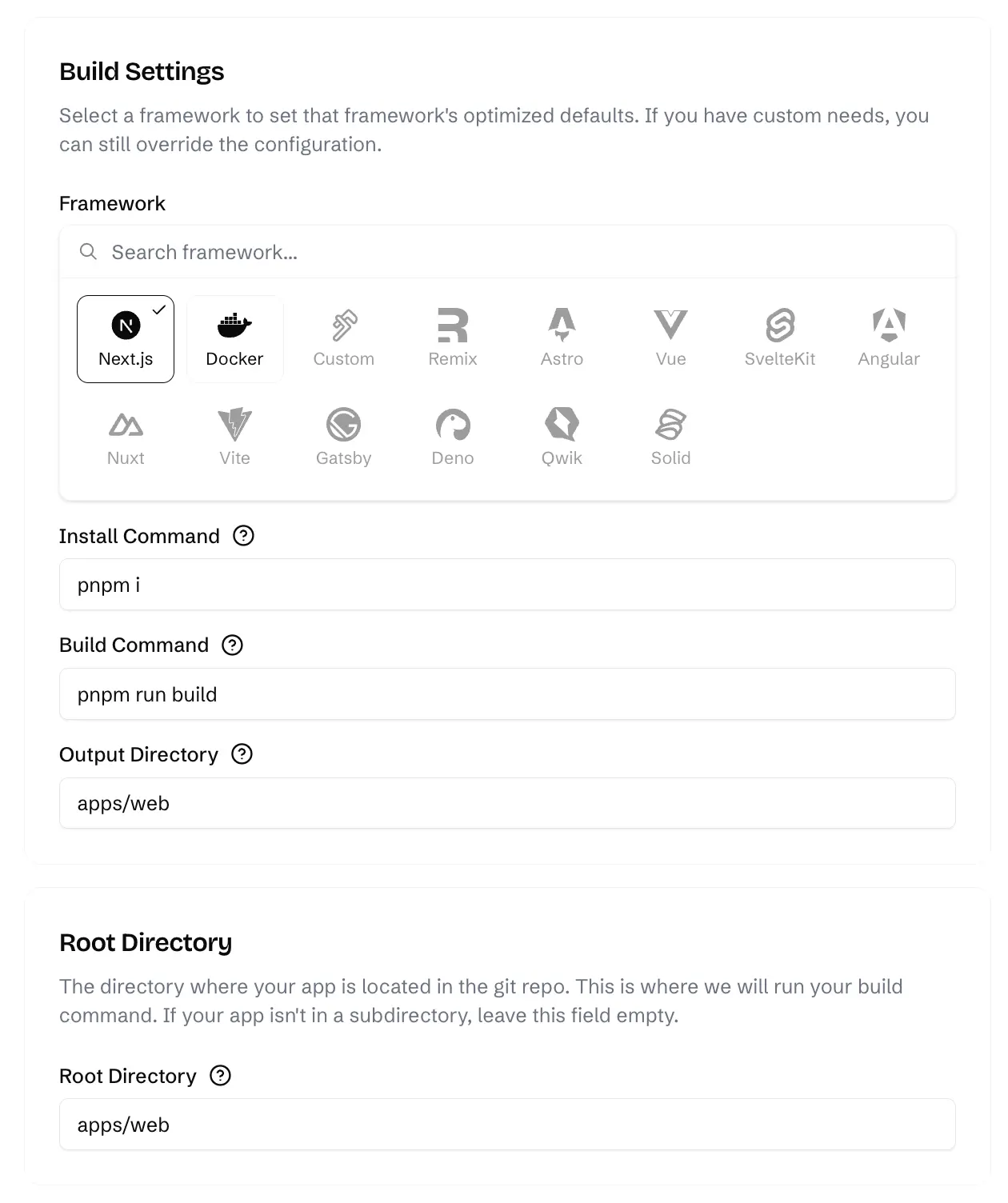
Task: Choose the SvelteKit framework icon
Action: (x=779, y=326)
